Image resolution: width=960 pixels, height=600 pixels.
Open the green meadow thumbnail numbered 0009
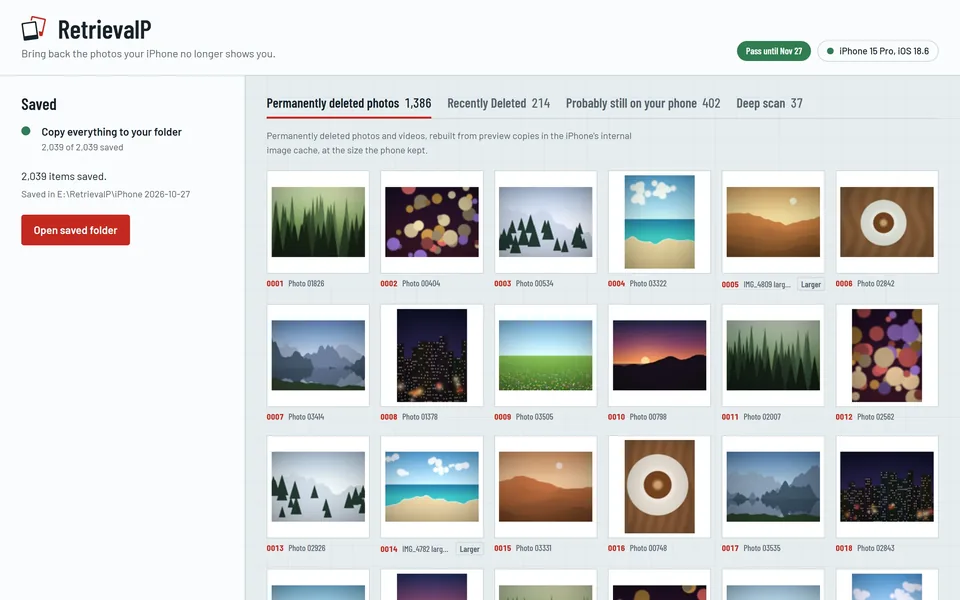pos(546,355)
